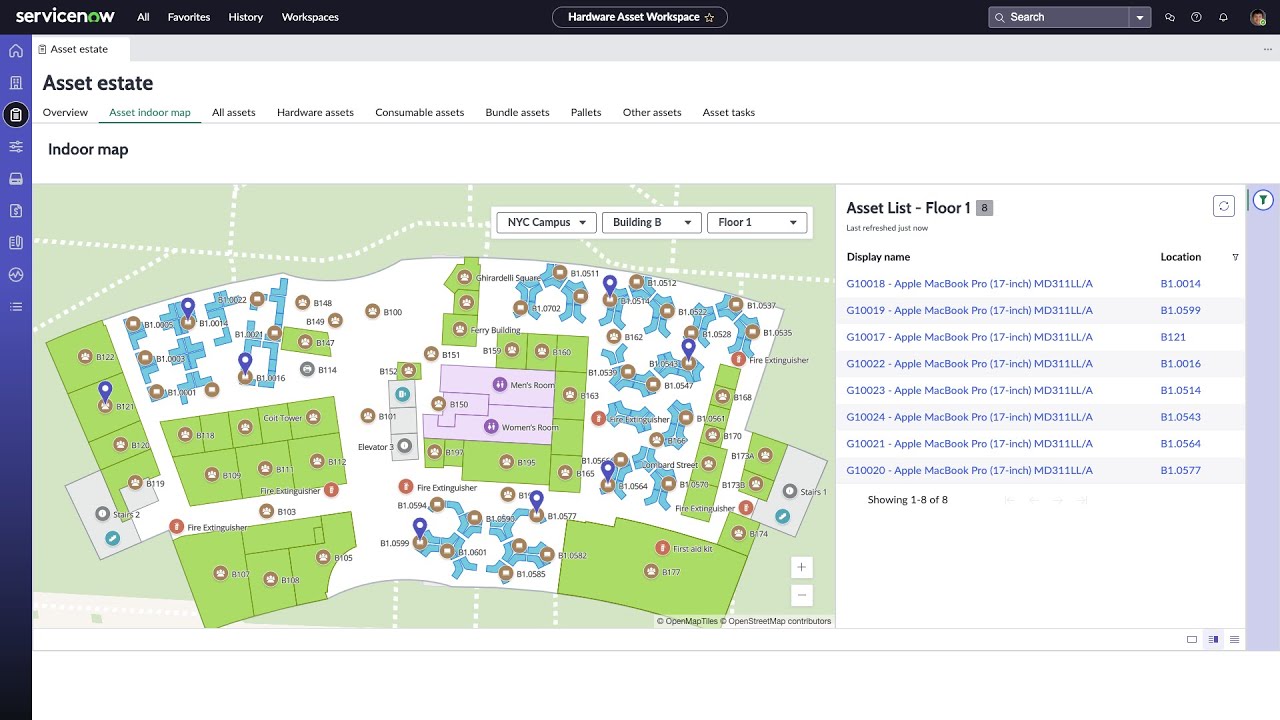
Task: Toggle the split map-and-list view
Action: tap(1213, 639)
